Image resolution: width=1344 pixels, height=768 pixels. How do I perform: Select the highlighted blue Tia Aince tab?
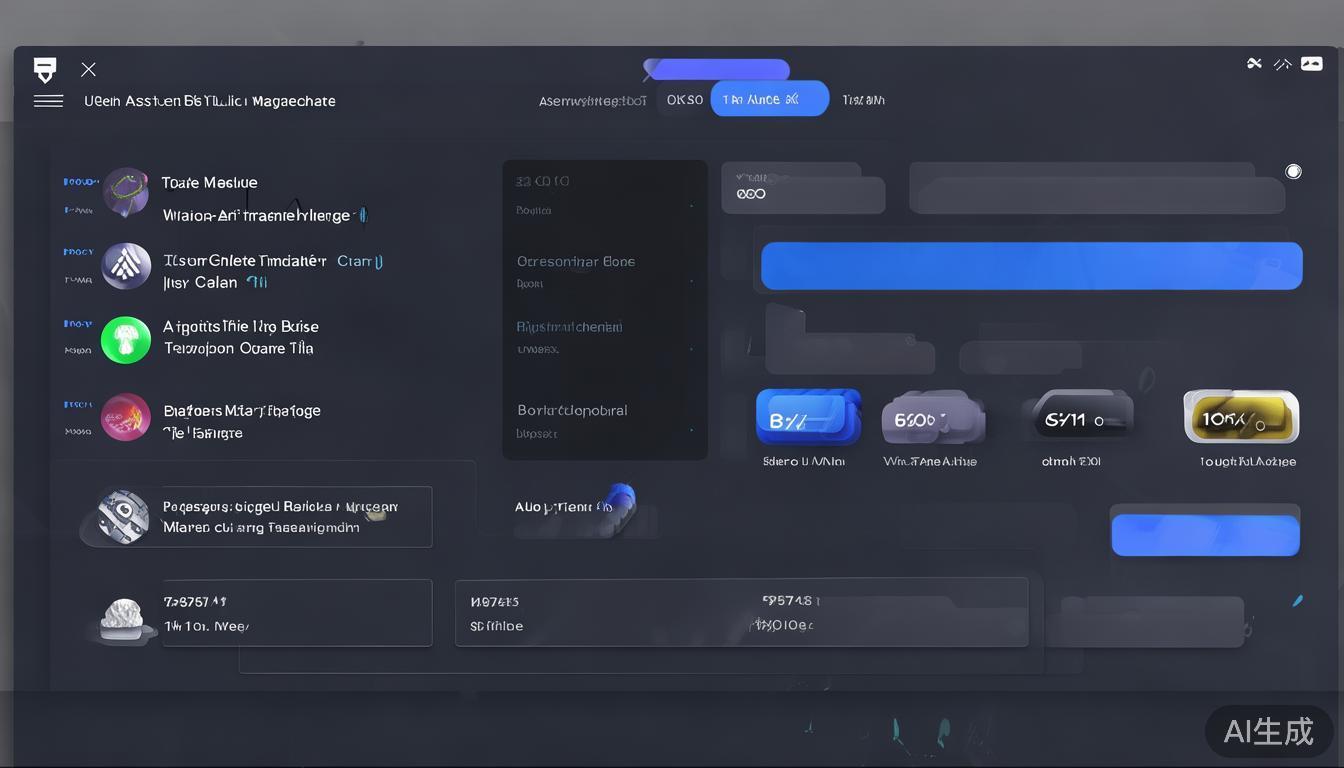click(x=769, y=99)
